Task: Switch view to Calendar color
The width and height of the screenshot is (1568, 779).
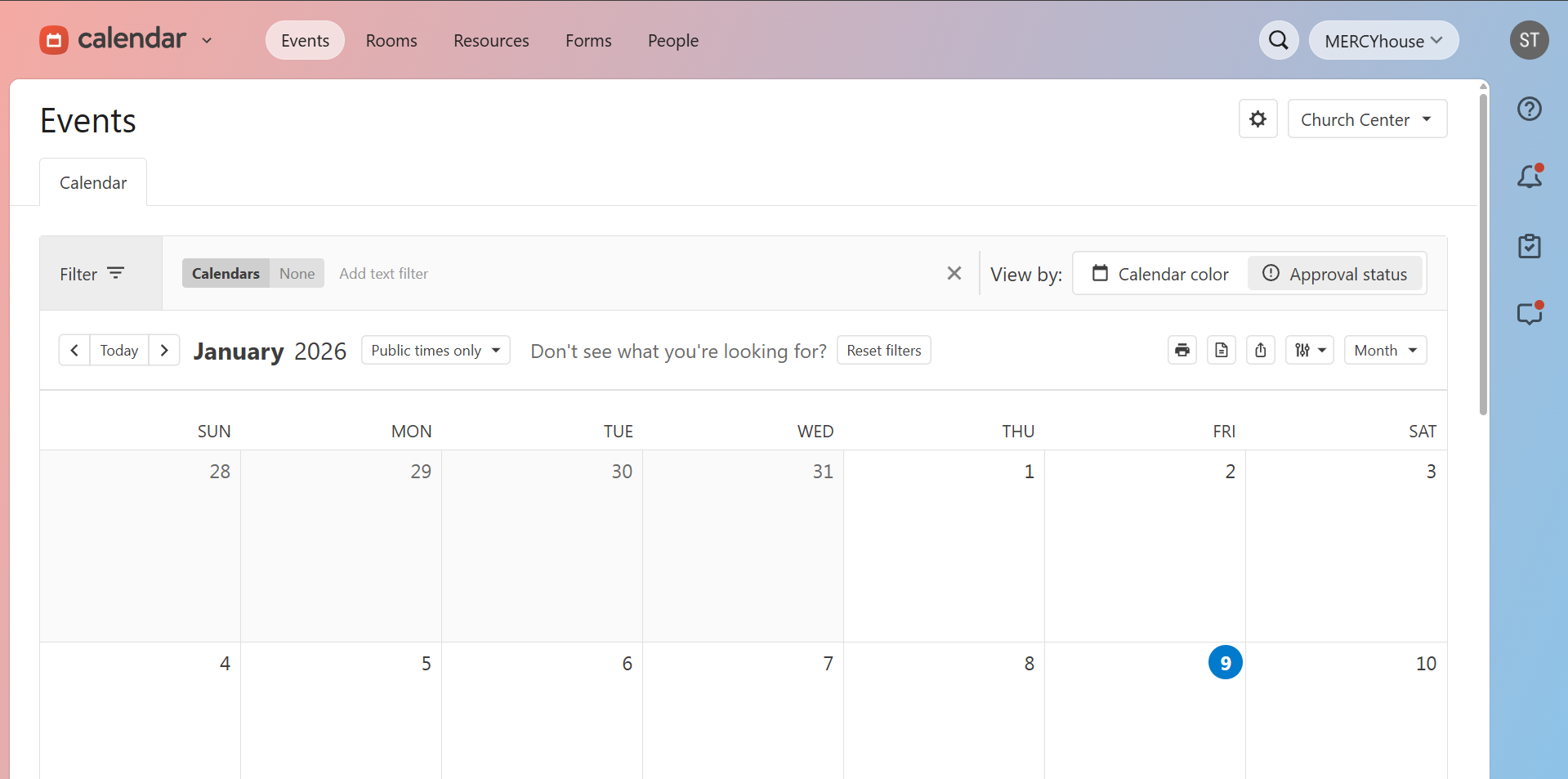Action: [1161, 274]
